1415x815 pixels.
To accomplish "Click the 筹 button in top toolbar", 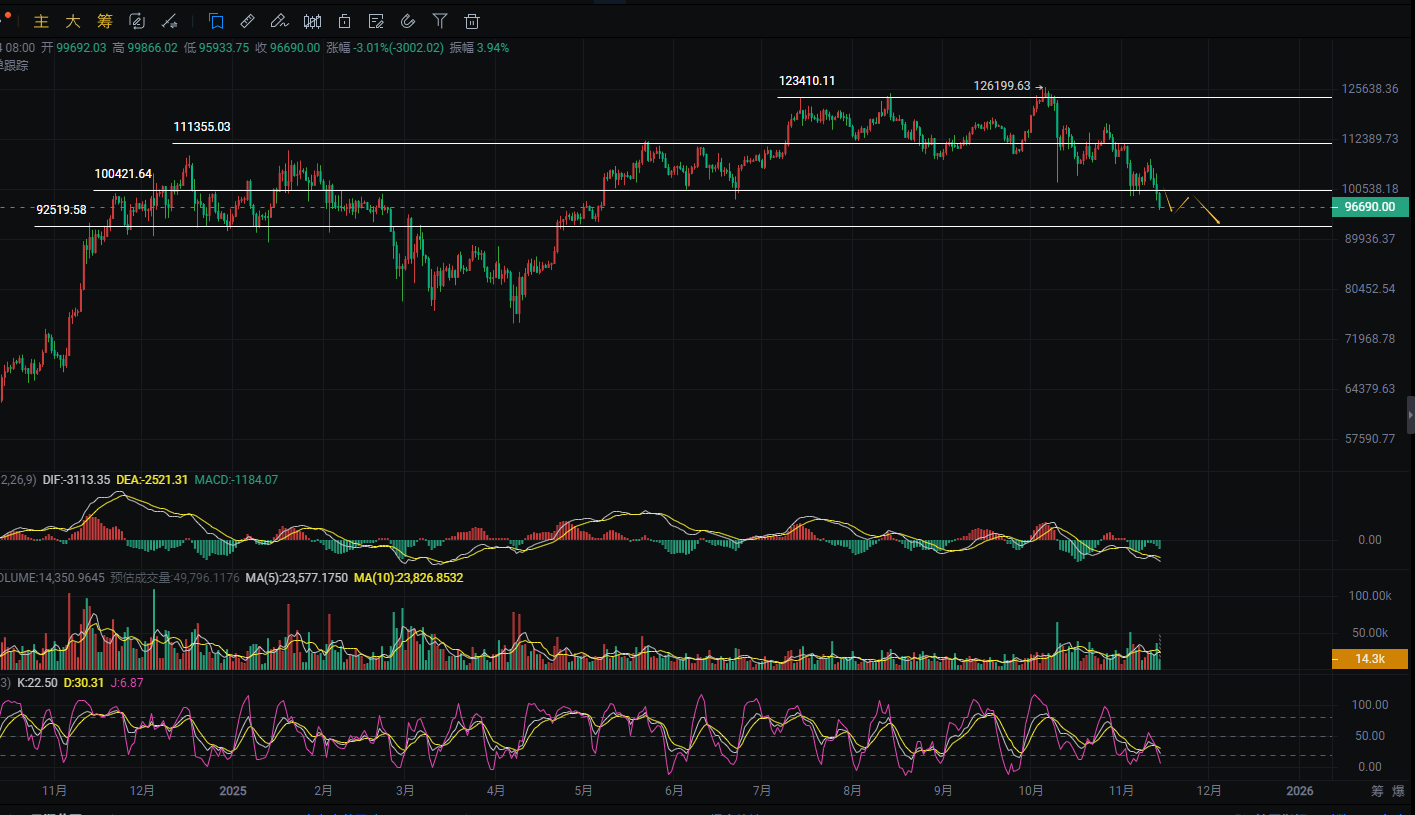I will click(x=105, y=21).
